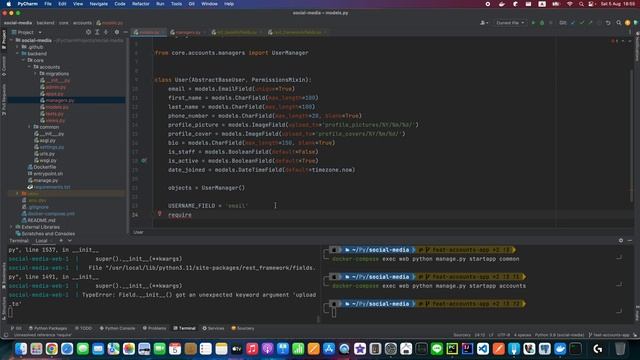Viewport: 640px width, 360px height.
Task: Toggle the Pull Requests tool window stripe
Action: click(x=4, y=100)
